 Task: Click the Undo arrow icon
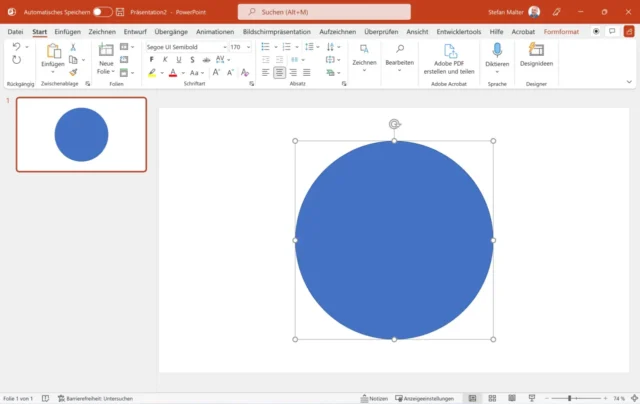click(x=16, y=47)
